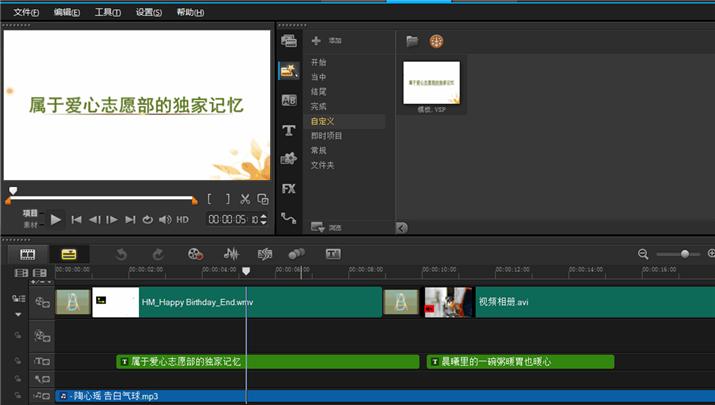Open the 工具 menu
The height and width of the screenshot is (405, 715).
(x=108, y=12)
